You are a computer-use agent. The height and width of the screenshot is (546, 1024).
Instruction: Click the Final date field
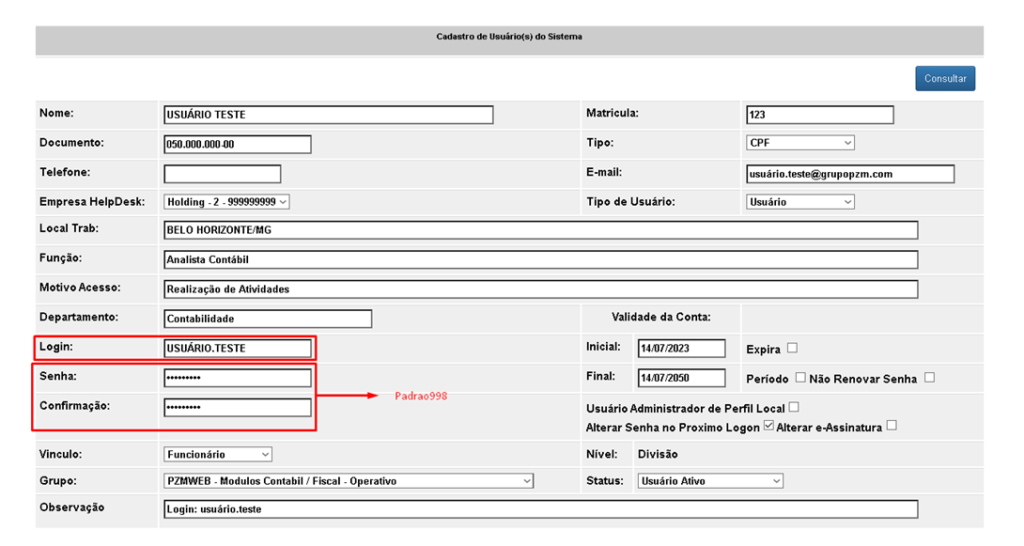tap(681, 377)
